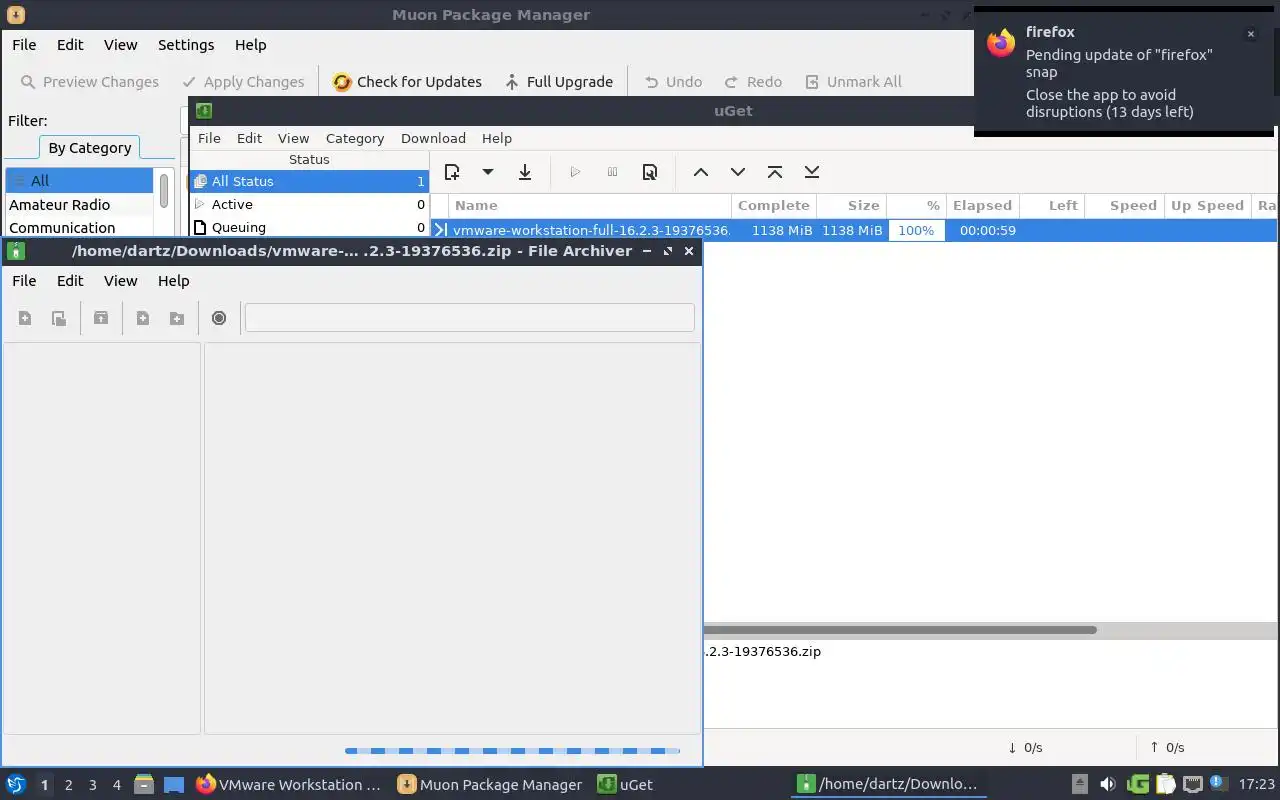Open the application launcher menu icon
This screenshot has height=800, width=1280.
[x=16, y=784]
